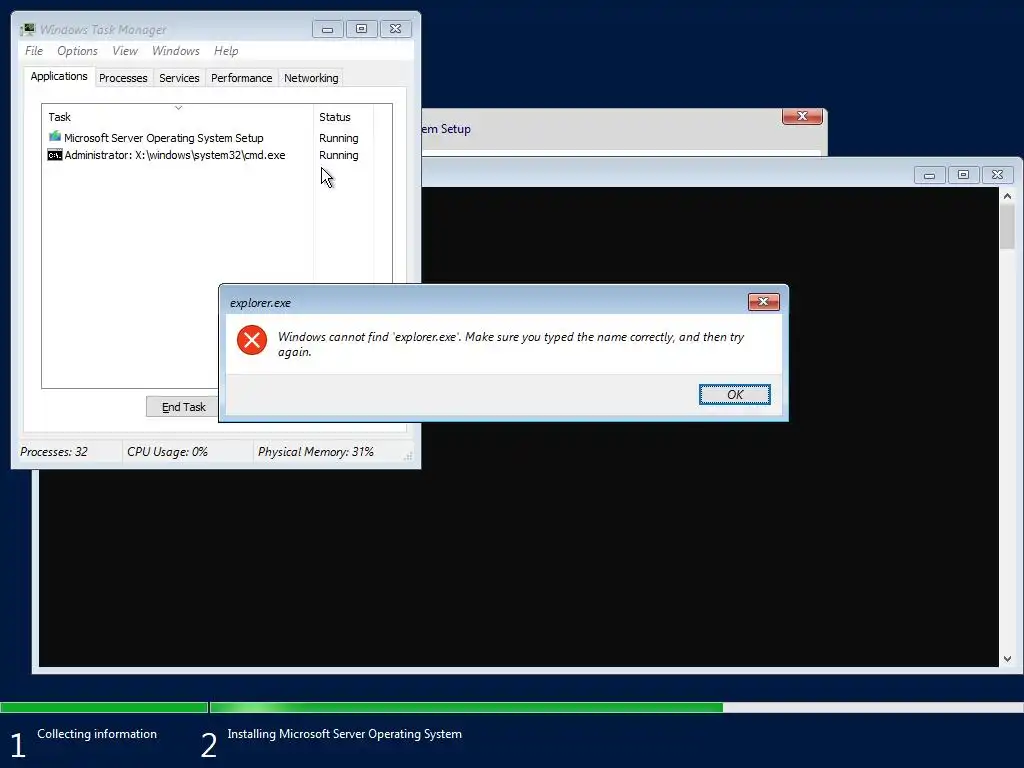Minimize the Windows Task Manager window
Image resolution: width=1024 pixels, height=768 pixels.
coord(327,29)
